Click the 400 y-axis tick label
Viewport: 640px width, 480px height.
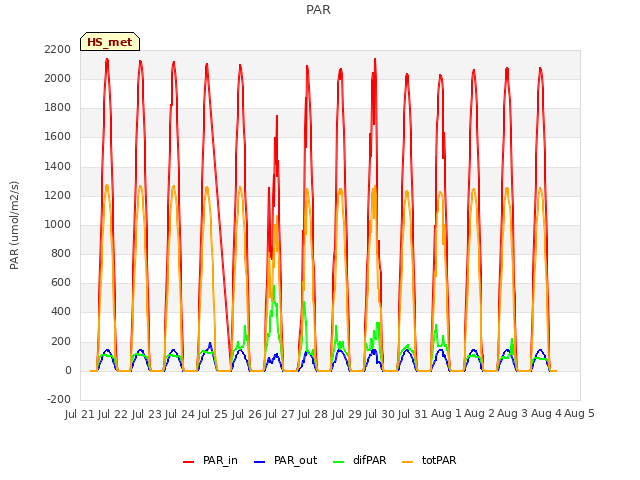tap(61, 312)
